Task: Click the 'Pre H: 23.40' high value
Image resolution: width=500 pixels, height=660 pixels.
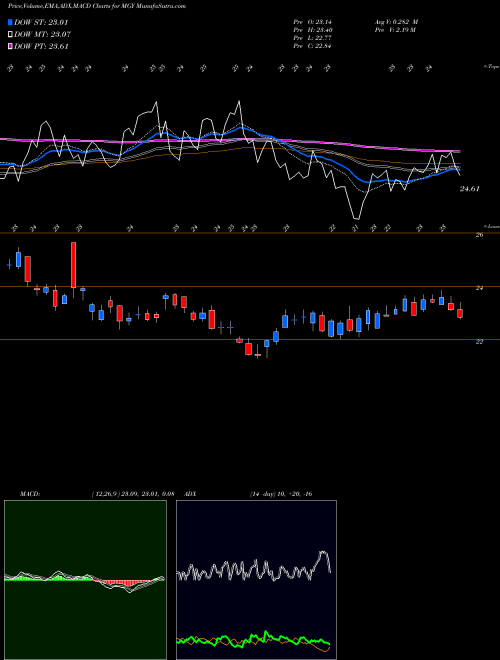Action: [312, 30]
